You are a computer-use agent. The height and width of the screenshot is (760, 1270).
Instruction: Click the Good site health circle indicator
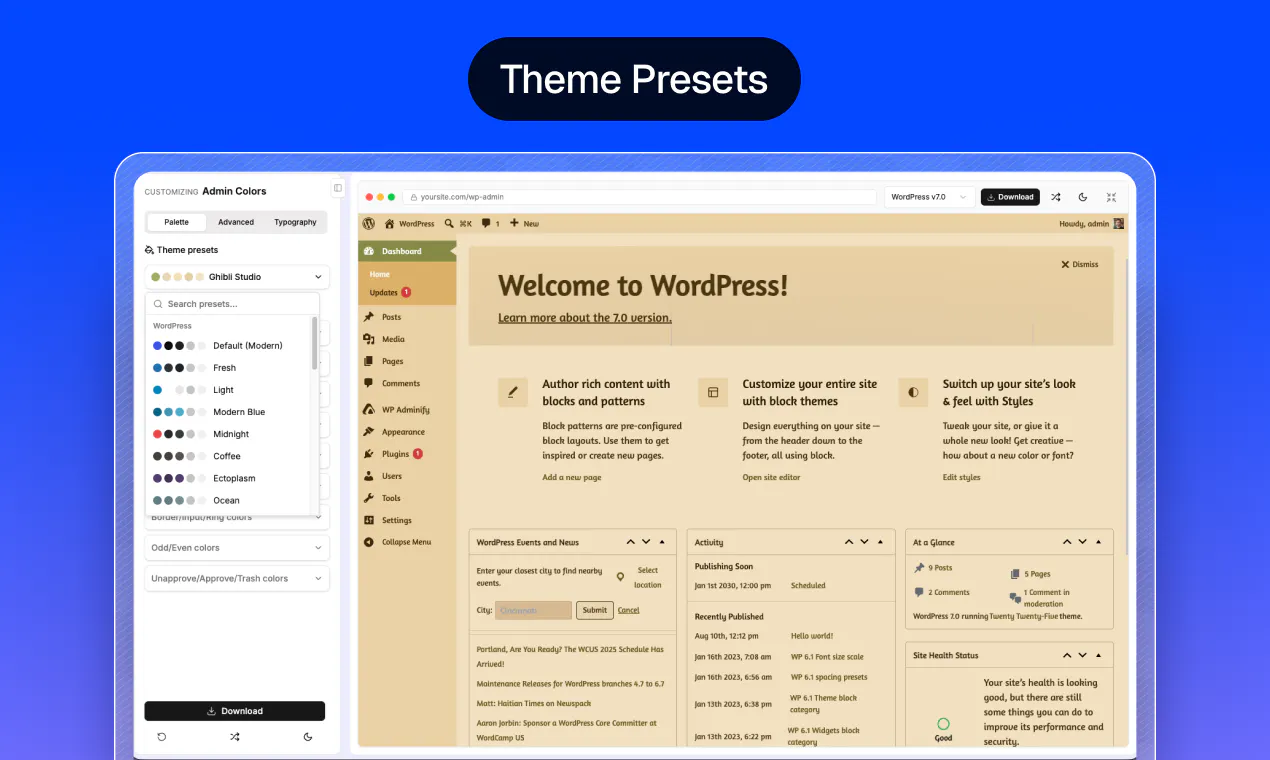click(x=943, y=723)
